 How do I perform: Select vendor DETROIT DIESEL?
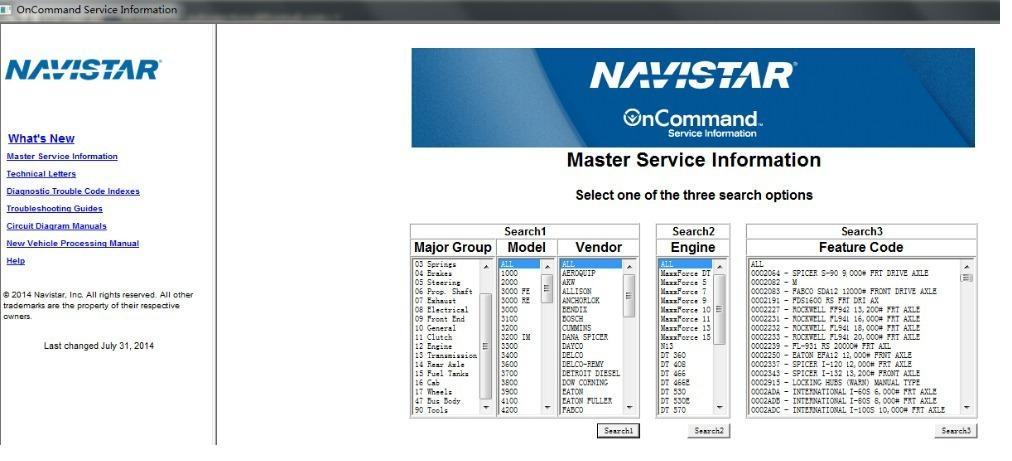[x=591, y=374]
